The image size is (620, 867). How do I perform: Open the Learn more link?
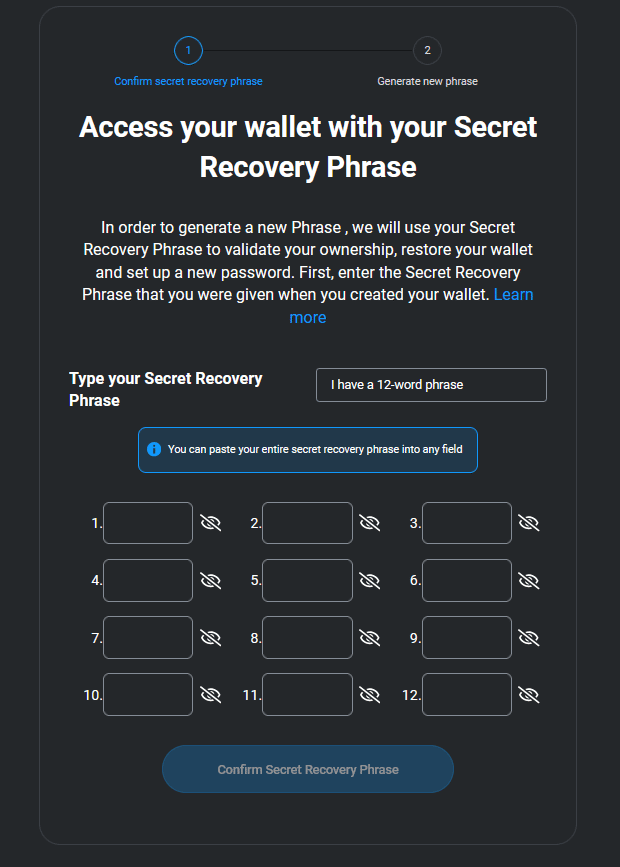pyautogui.click(x=308, y=317)
